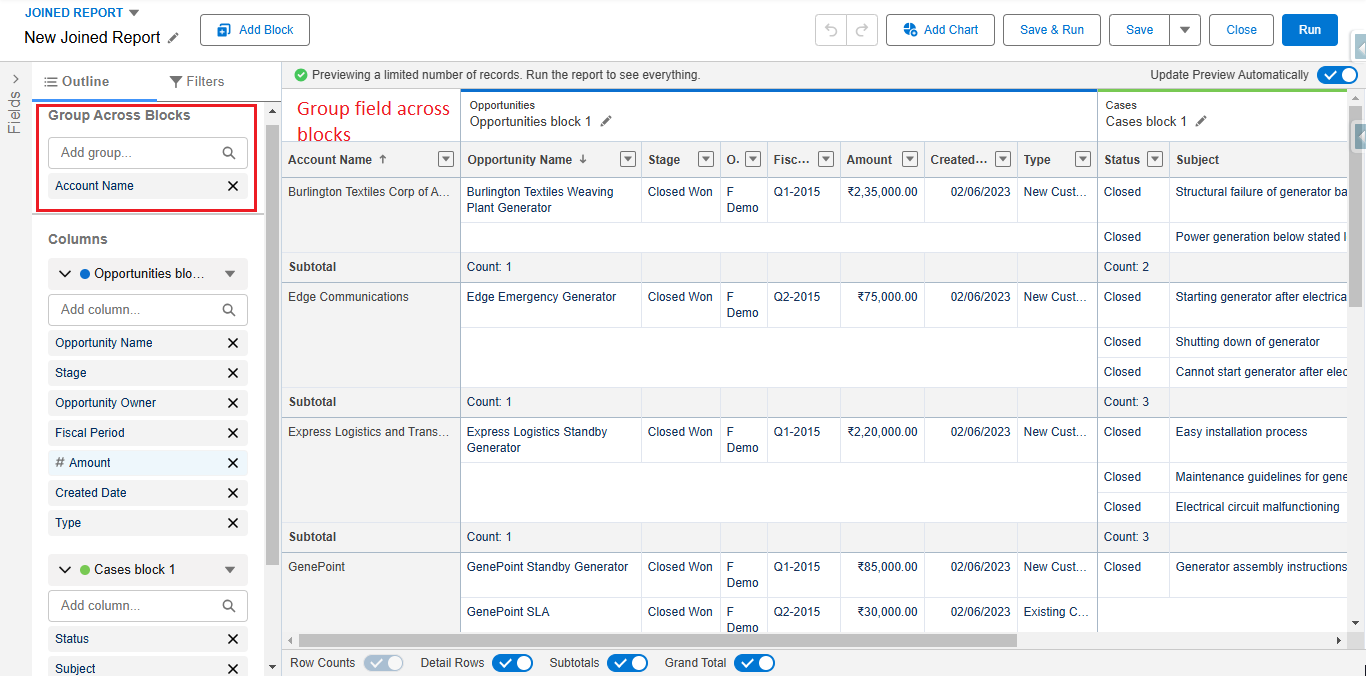Image resolution: width=1366 pixels, height=676 pixels.
Task: Click the redo arrow icon
Action: (862, 30)
